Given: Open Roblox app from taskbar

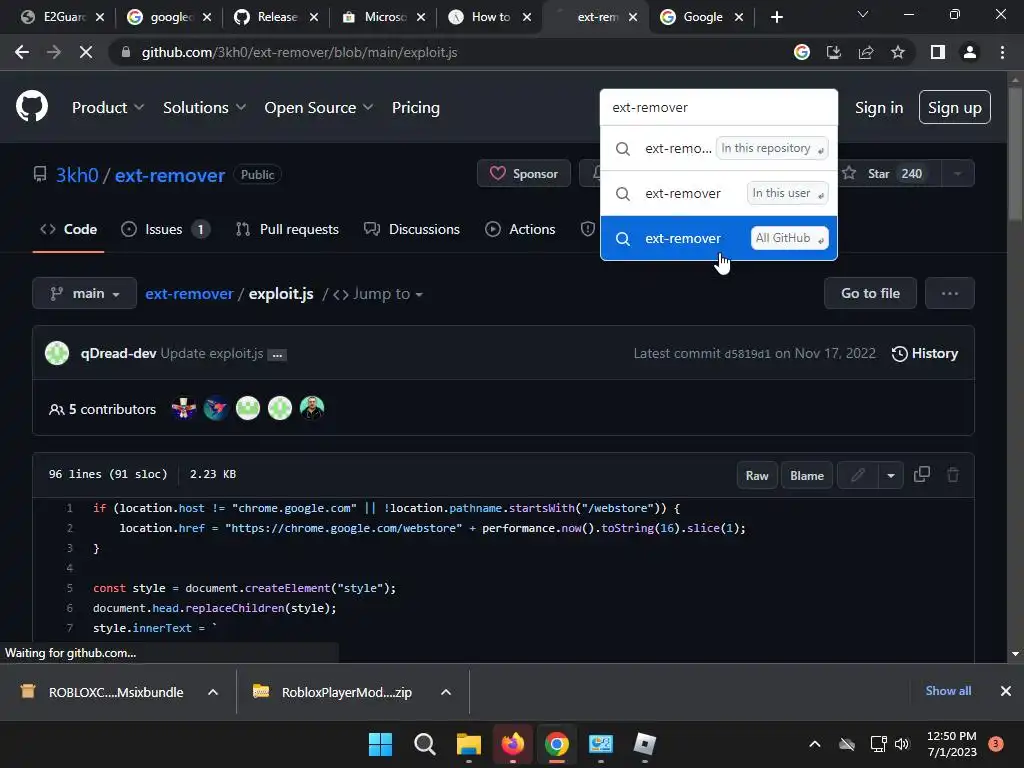Looking at the screenshot, I should click(x=645, y=744).
